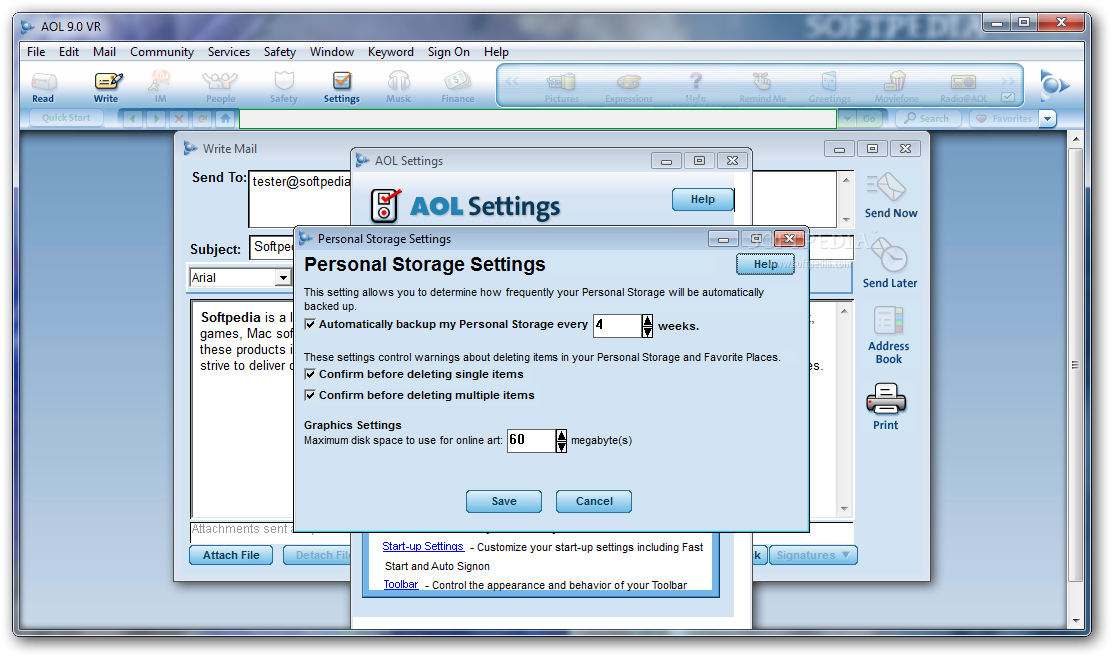1112x657 pixels.
Task: Increase the backup weeks value
Action: tap(647, 321)
